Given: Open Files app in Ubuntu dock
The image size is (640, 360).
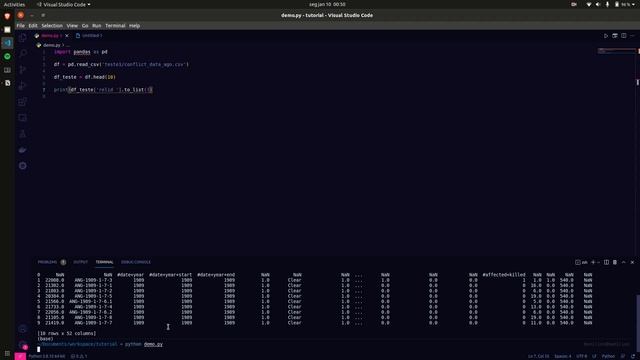Looking at the screenshot, I should 7,30.
